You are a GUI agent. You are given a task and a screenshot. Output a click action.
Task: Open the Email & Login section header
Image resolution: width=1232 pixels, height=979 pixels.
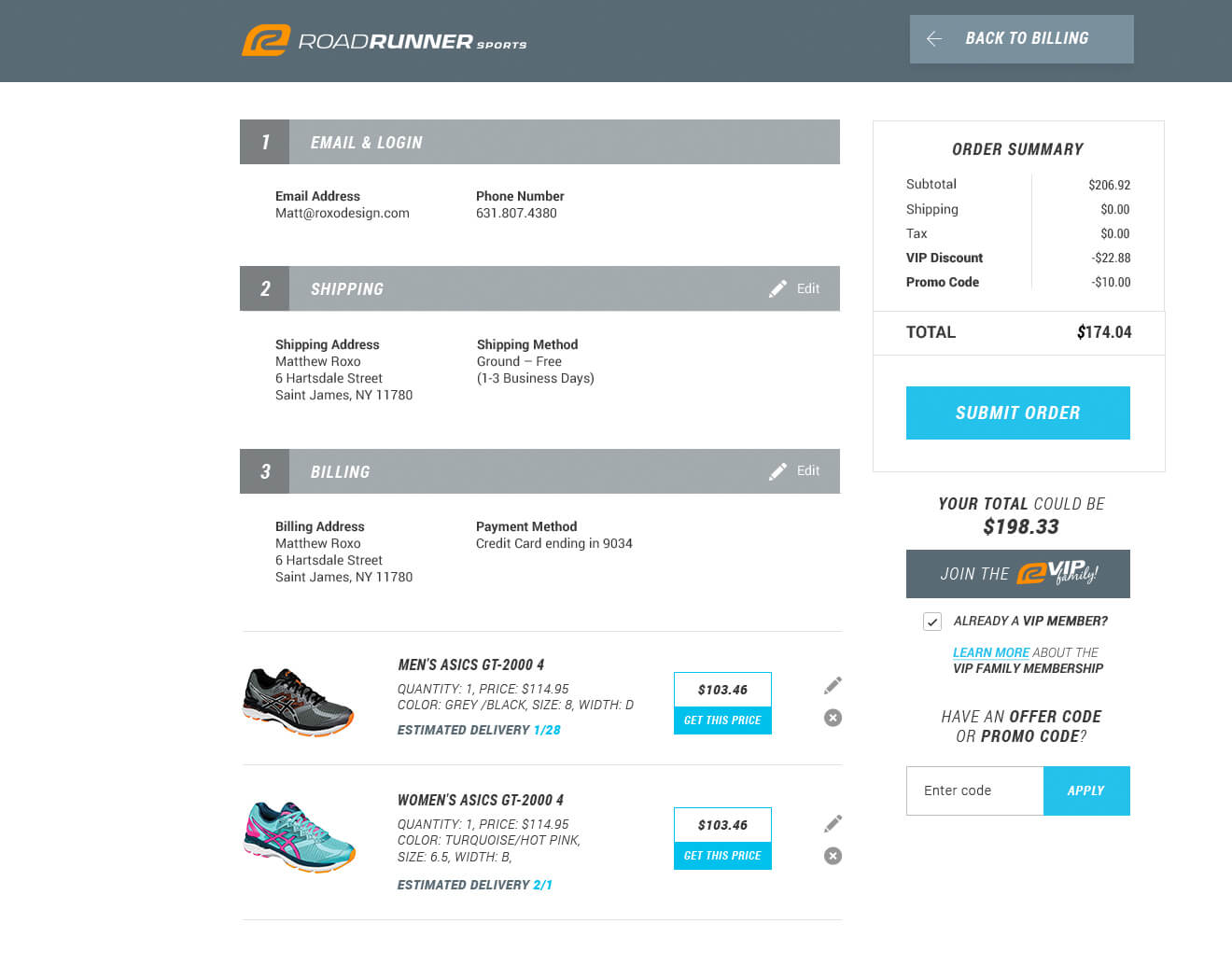tap(539, 143)
